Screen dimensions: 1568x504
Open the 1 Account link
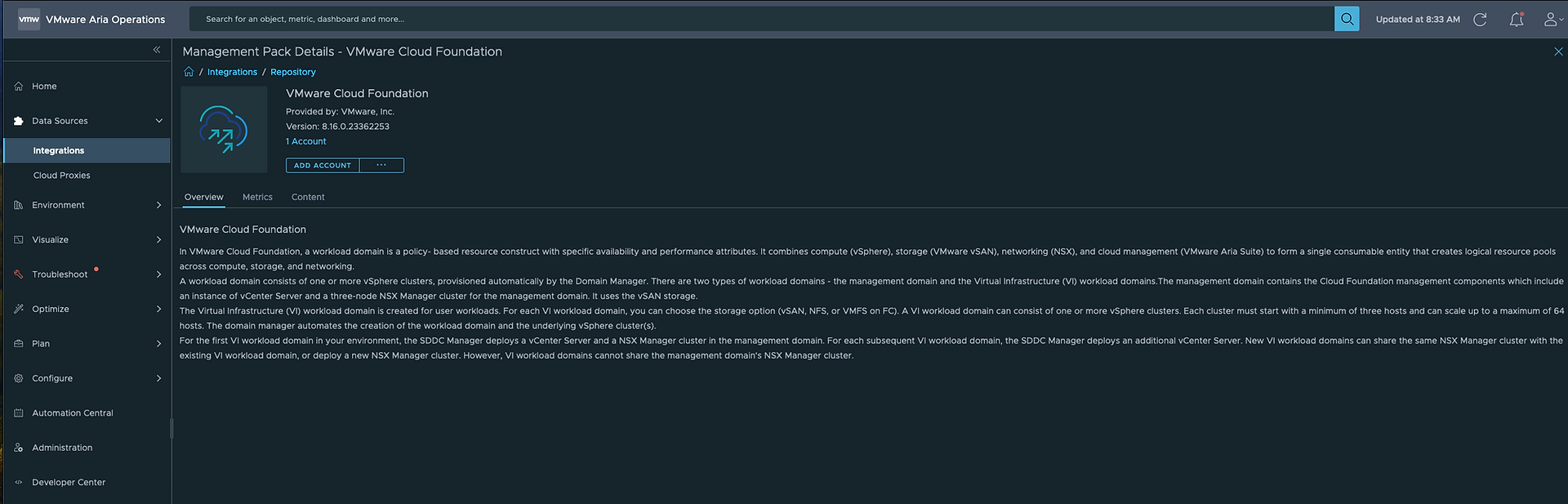[x=305, y=141]
